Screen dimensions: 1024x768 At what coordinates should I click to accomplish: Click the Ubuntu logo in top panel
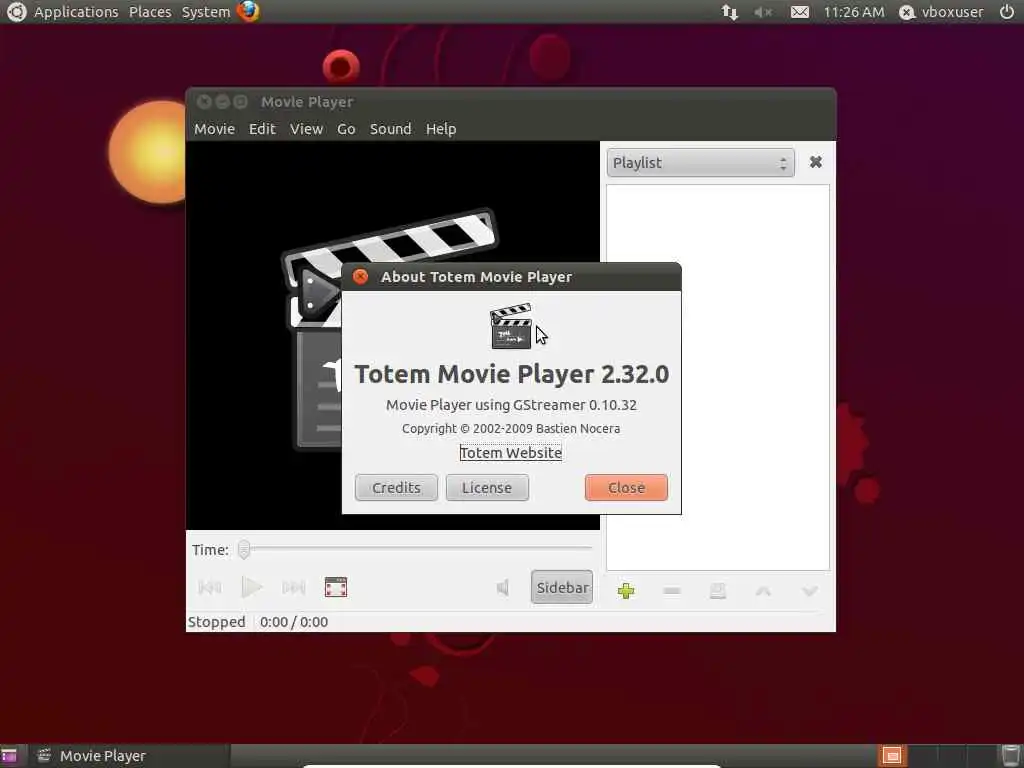(x=16, y=12)
